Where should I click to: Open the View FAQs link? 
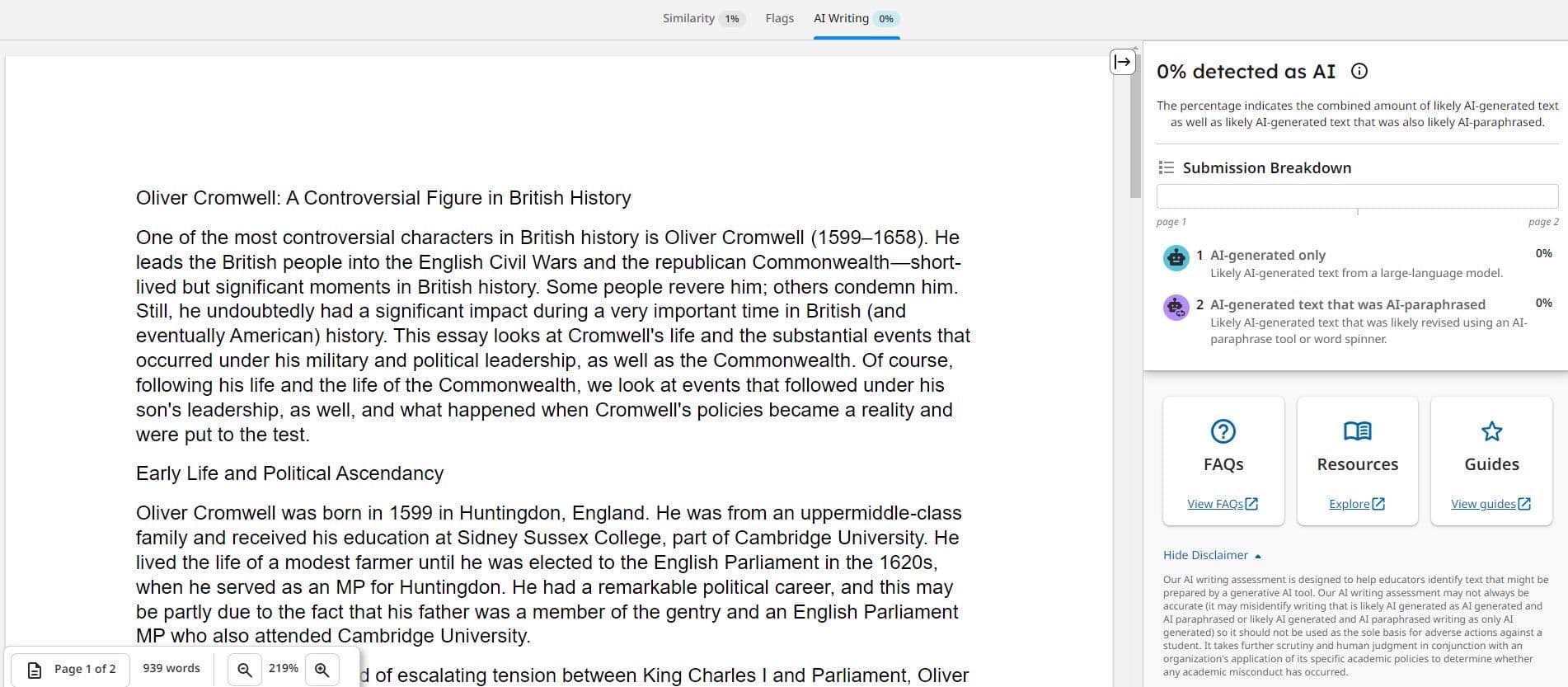tap(1222, 504)
